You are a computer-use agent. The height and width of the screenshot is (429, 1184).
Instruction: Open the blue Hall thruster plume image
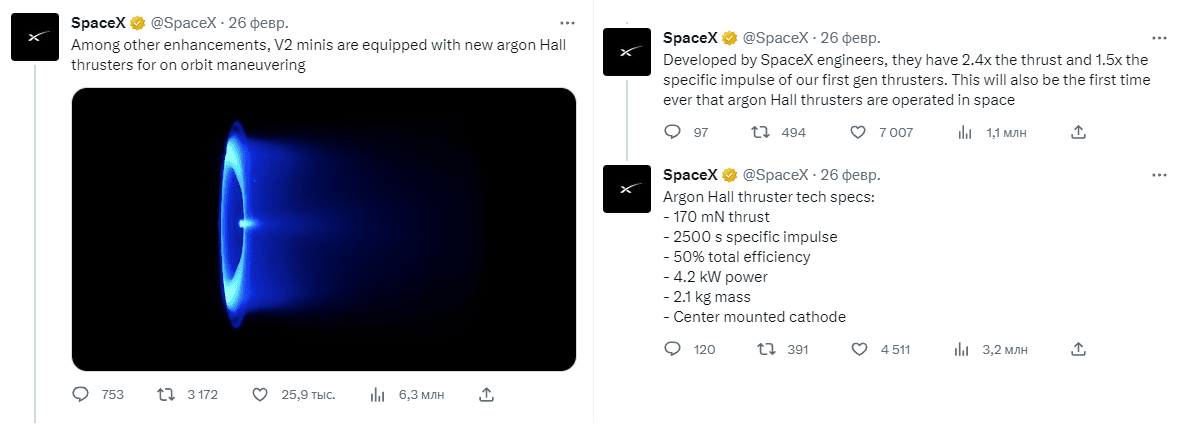(x=324, y=229)
